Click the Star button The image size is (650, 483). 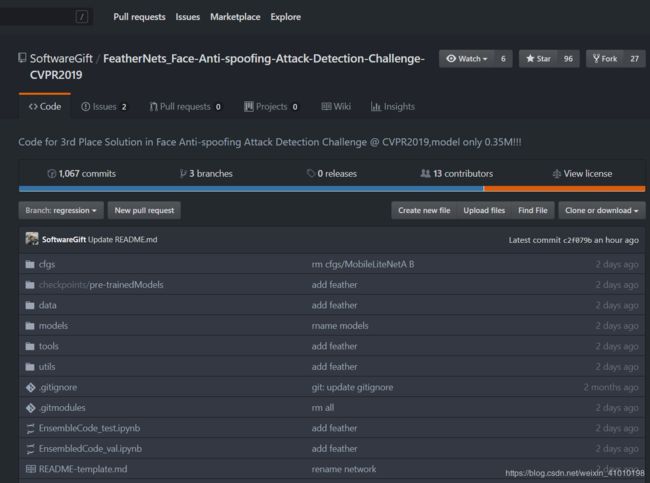pos(538,59)
